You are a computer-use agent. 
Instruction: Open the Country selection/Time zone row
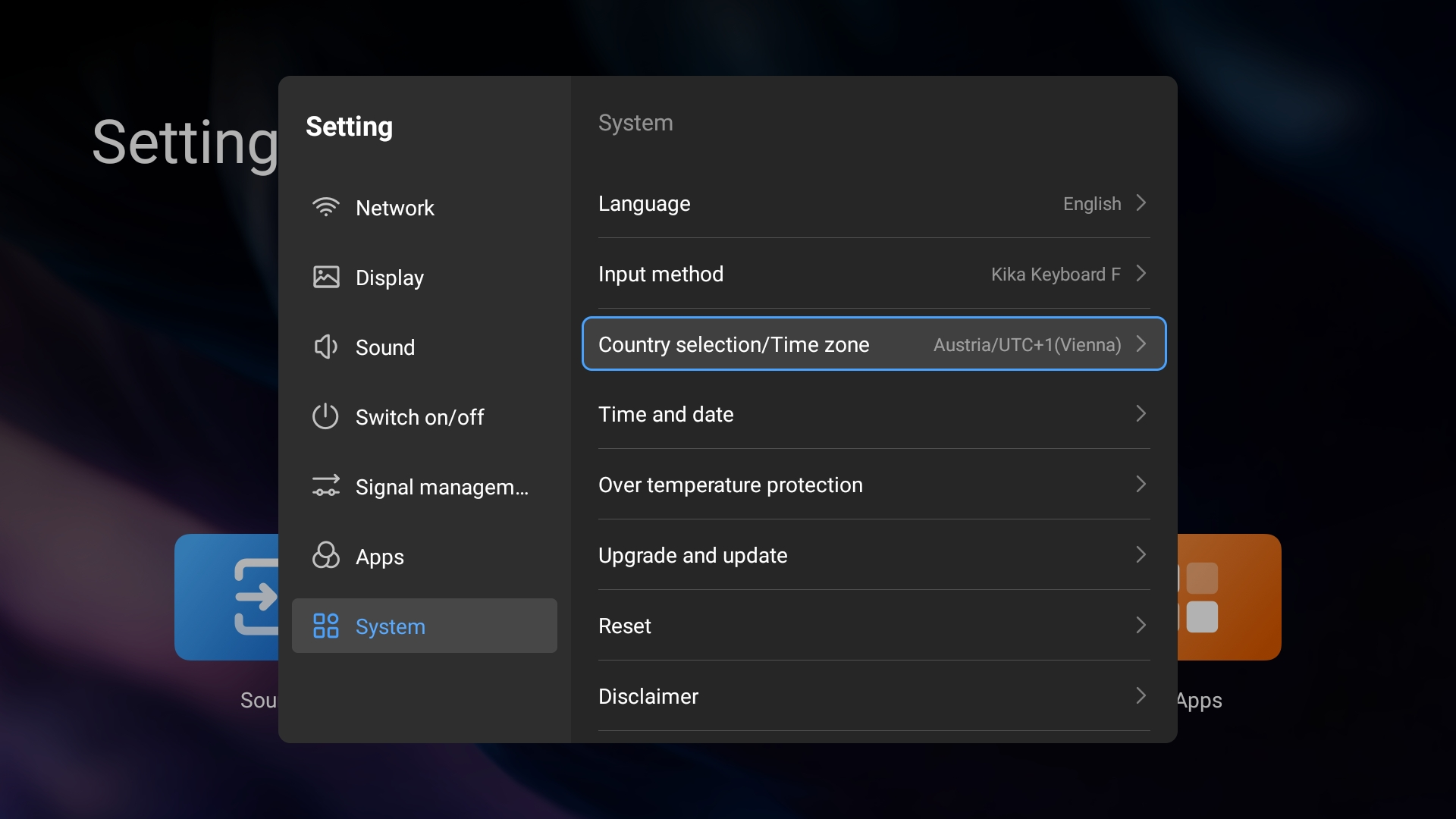pyautogui.click(x=874, y=344)
